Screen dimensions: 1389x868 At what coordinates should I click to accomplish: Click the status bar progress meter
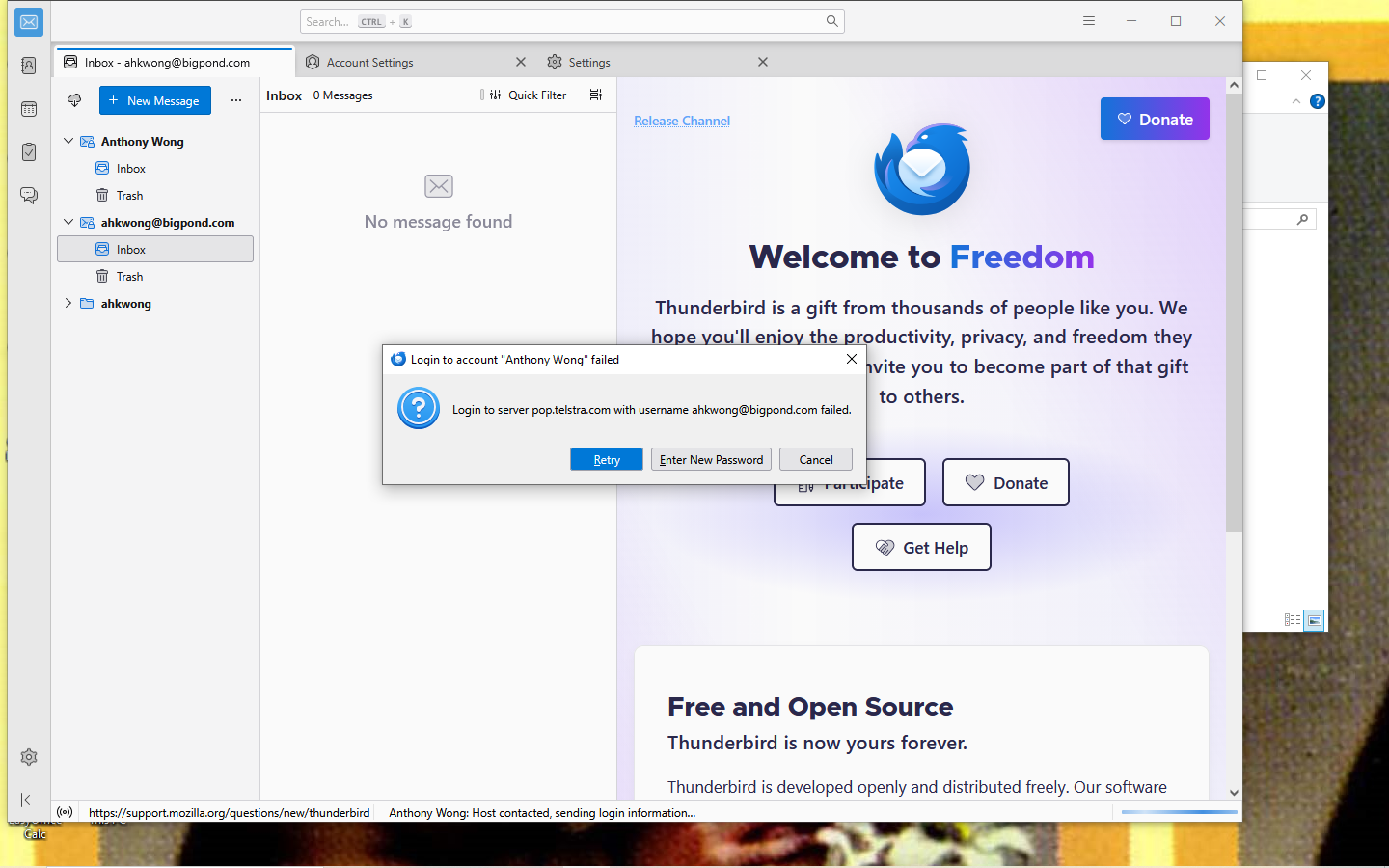(1179, 812)
